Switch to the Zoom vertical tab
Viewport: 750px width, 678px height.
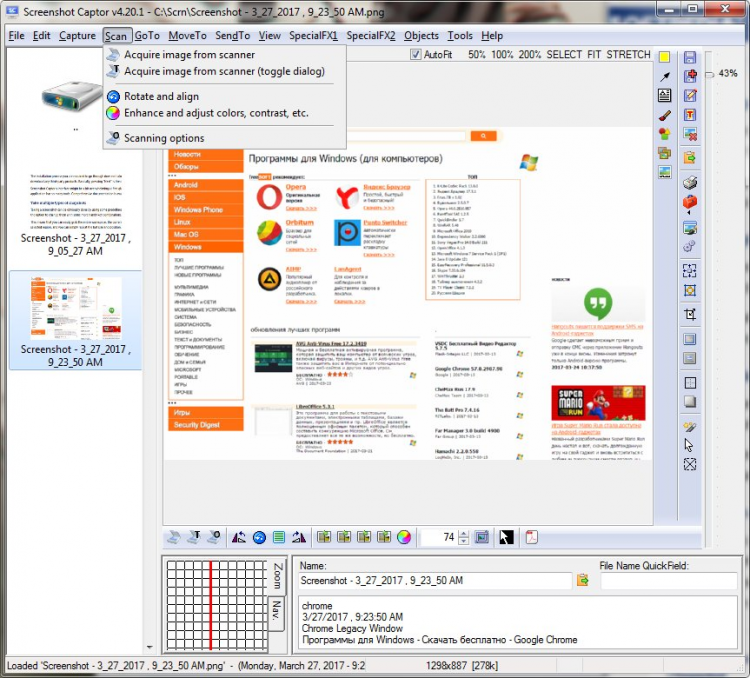pos(277,576)
